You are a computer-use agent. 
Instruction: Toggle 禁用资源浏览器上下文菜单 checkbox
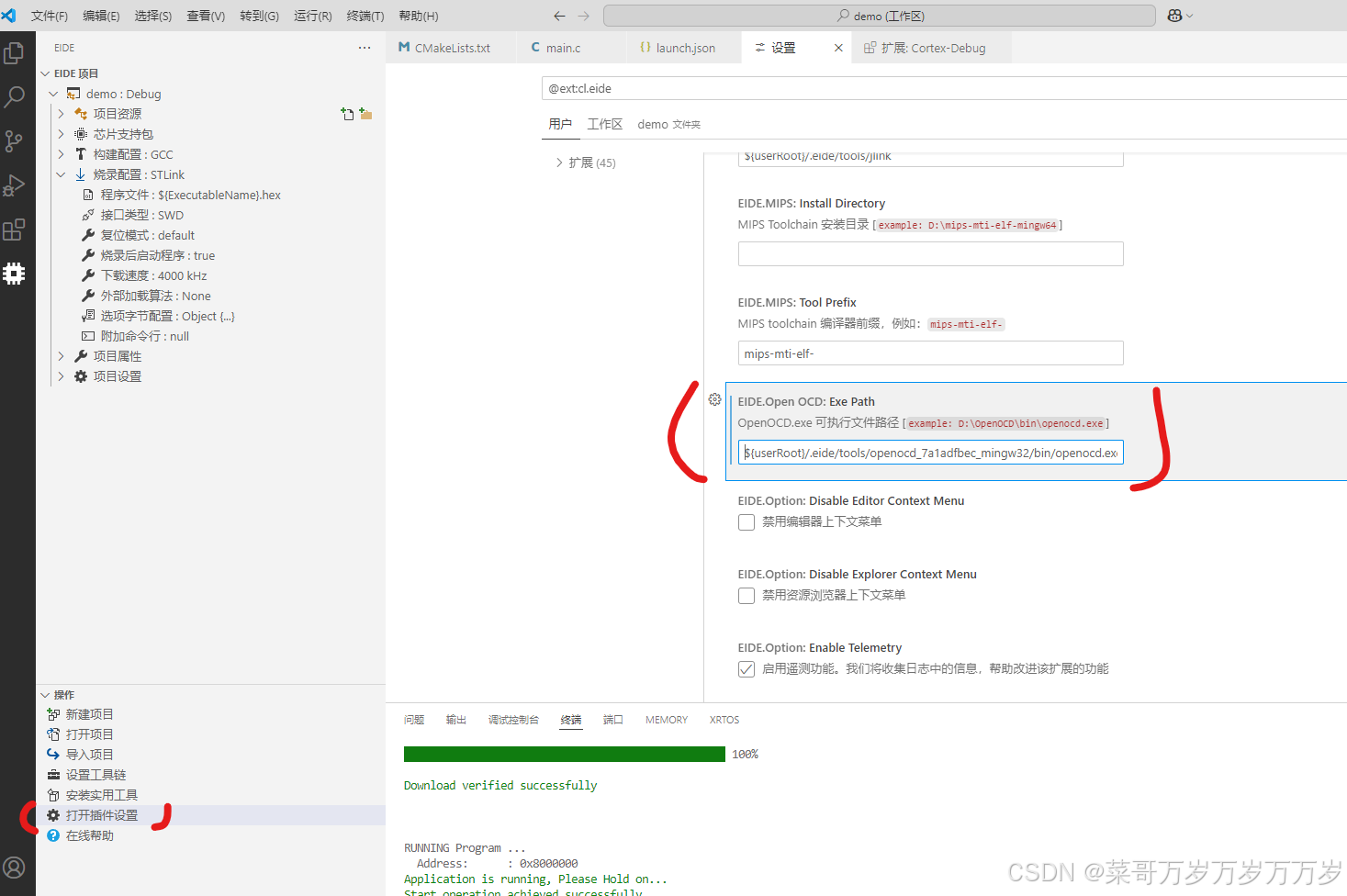pos(746,596)
